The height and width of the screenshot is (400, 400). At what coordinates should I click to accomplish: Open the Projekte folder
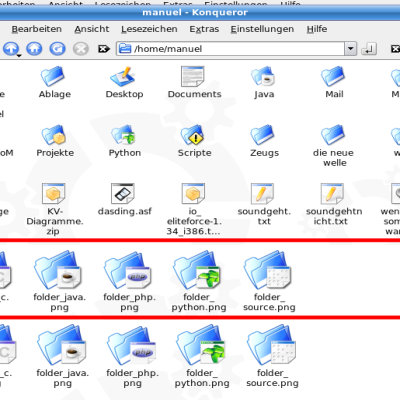(55, 141)
